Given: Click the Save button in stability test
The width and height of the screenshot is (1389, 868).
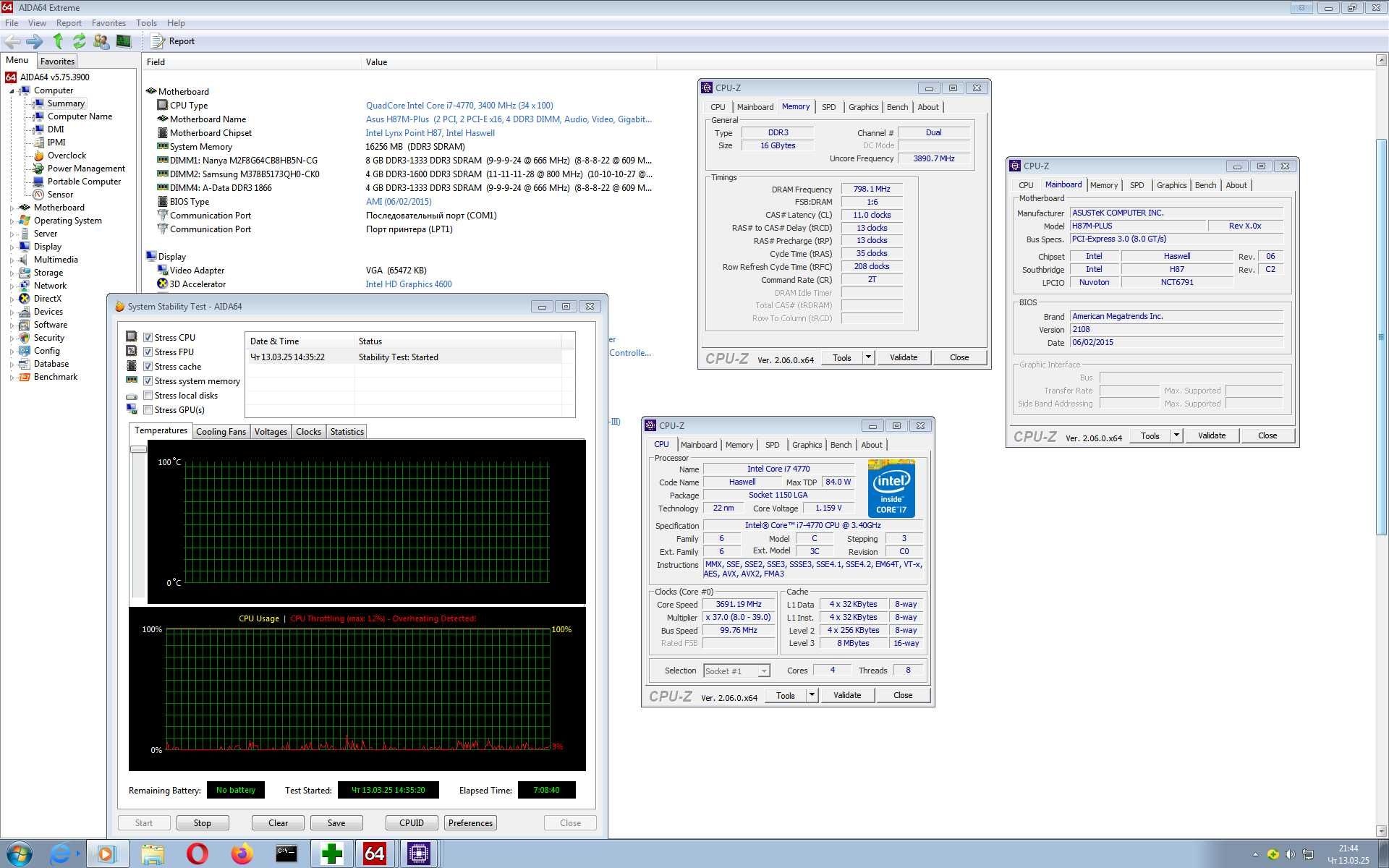Looking at the screenshot, I should (336, 823).
